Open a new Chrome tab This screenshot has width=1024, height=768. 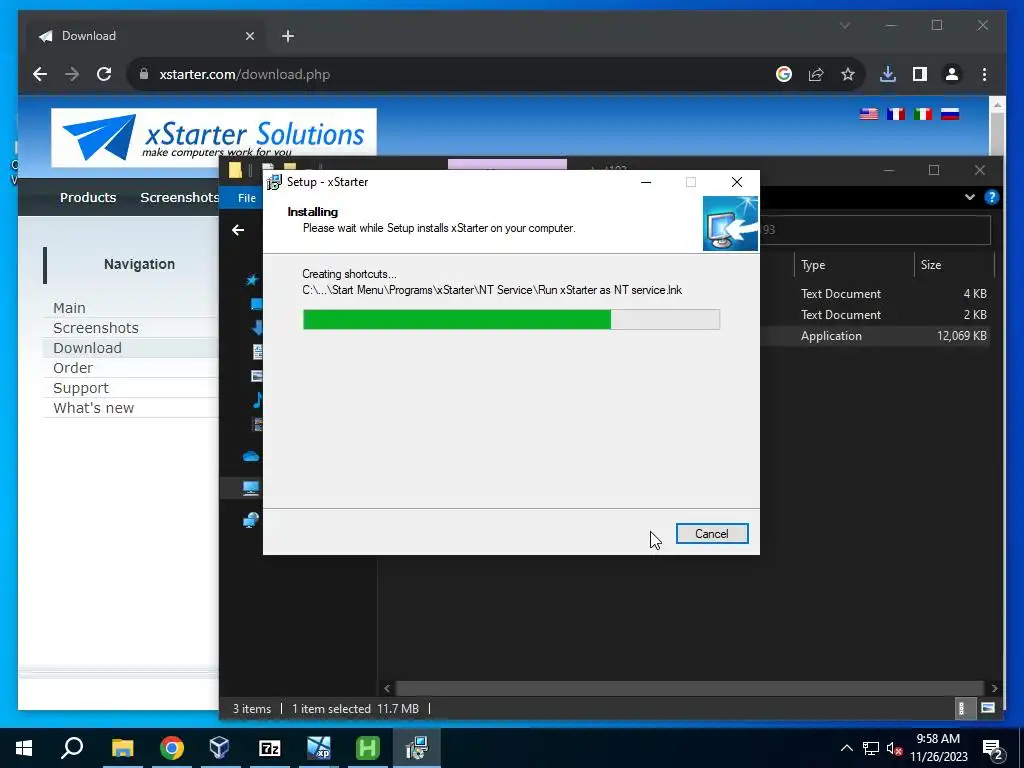click(288, 37)
